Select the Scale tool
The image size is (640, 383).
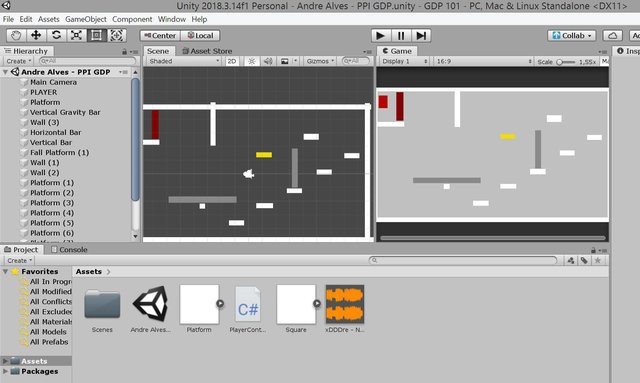coord(76,36)
